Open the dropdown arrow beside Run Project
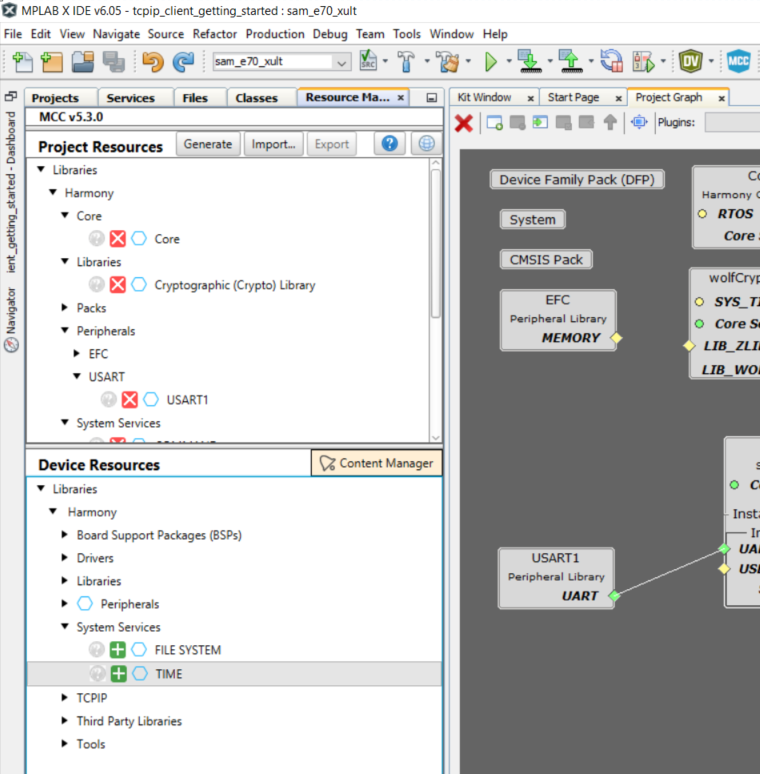 point(509,61)
